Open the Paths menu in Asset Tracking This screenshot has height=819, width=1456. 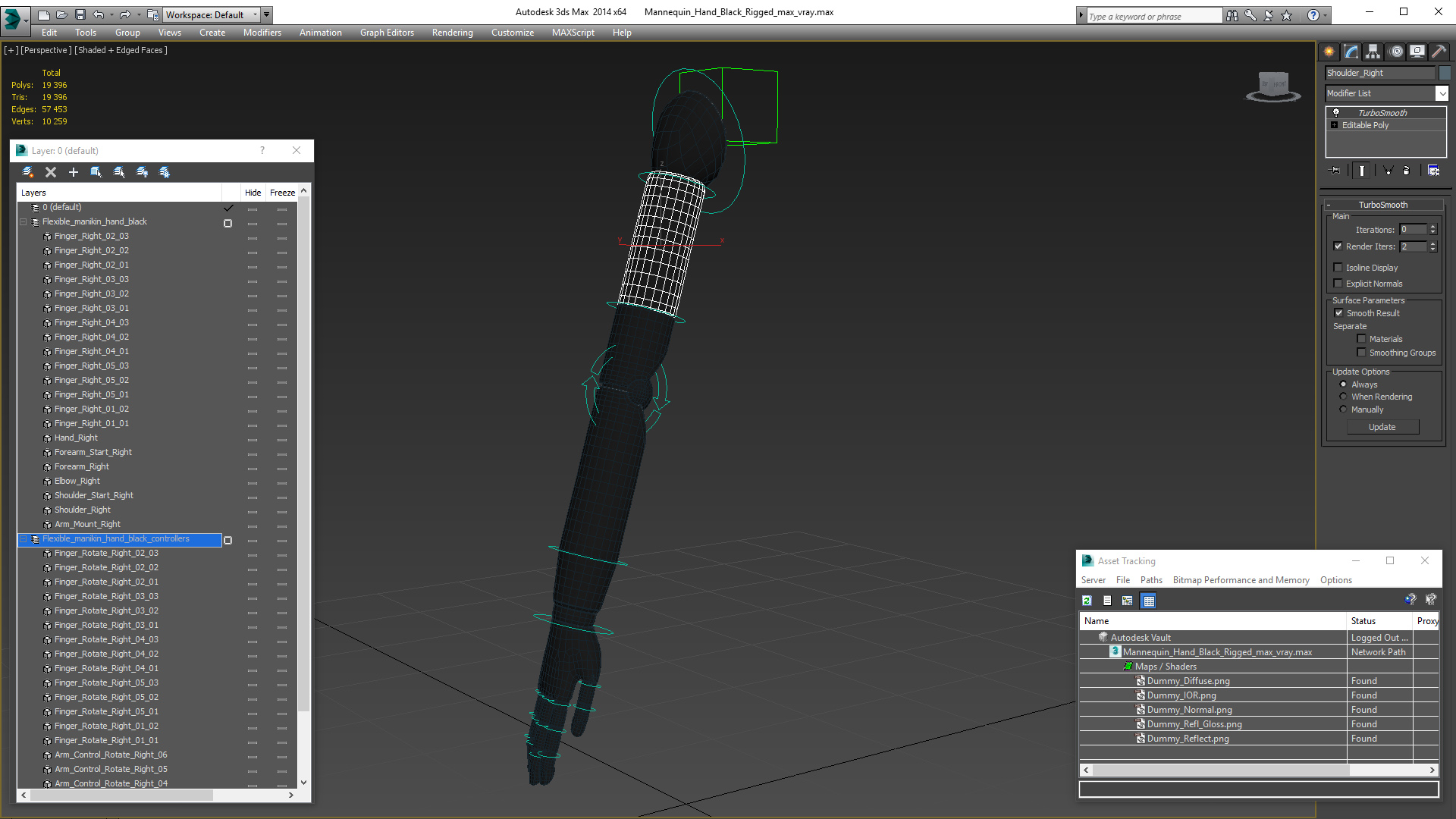pyautogui.click(x=1151, y=580)
